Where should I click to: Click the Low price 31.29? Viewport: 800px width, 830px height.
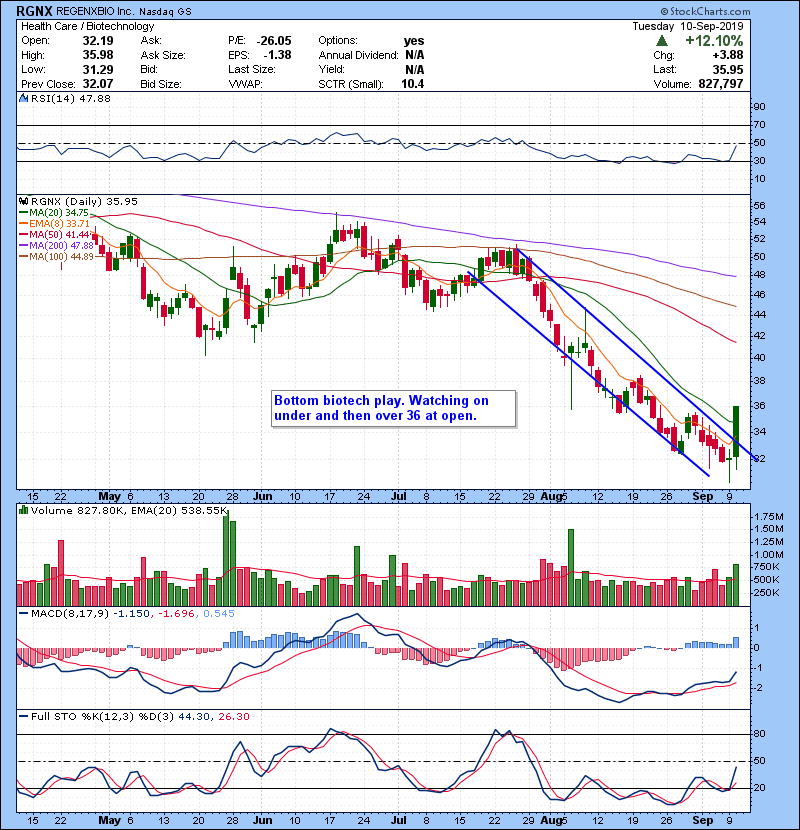[x=98, y=69]
